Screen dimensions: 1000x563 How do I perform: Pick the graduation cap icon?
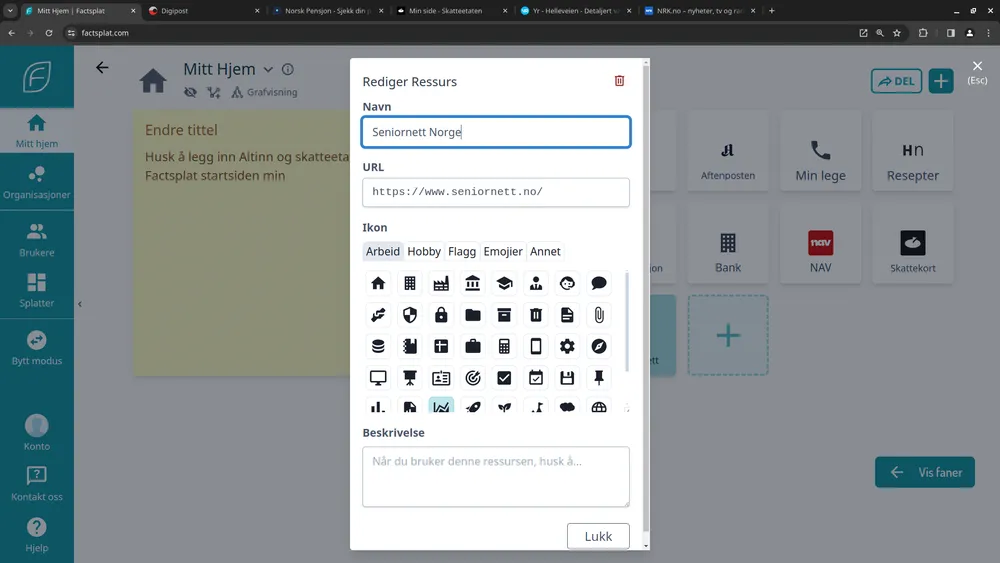pyautogui.click(x=504, y=284)
